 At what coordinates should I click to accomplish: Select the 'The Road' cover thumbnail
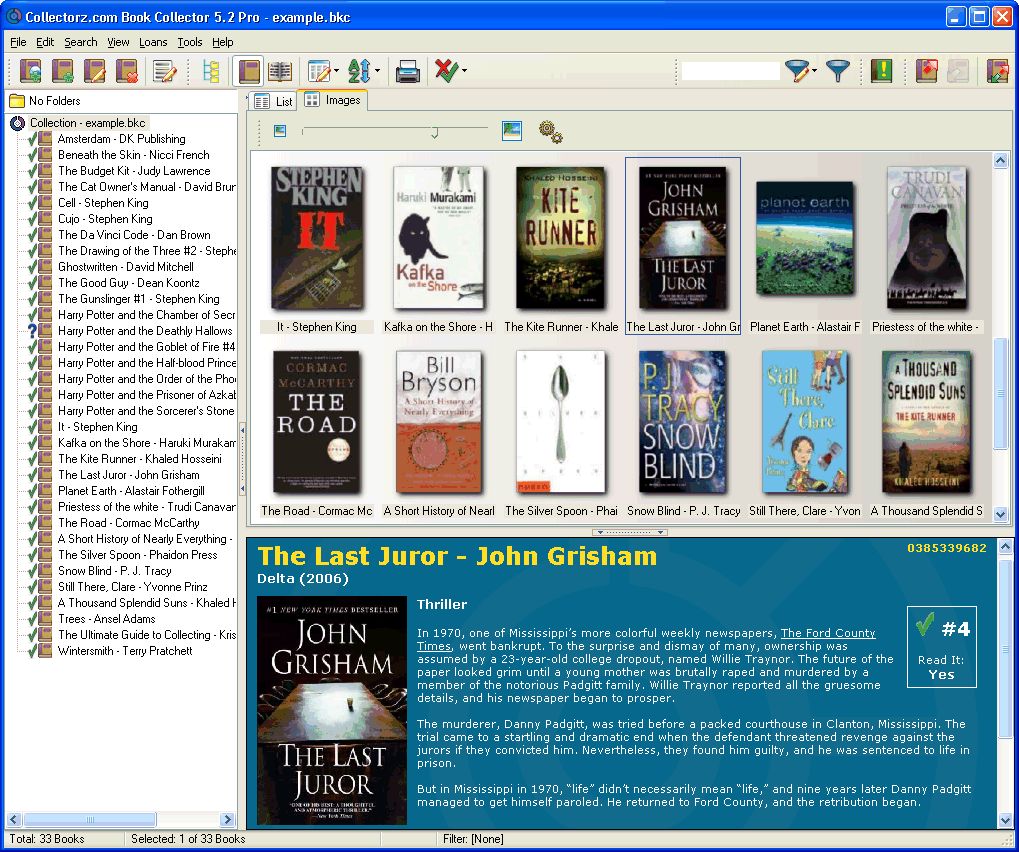pyautogui.click(x=316, y=422)
